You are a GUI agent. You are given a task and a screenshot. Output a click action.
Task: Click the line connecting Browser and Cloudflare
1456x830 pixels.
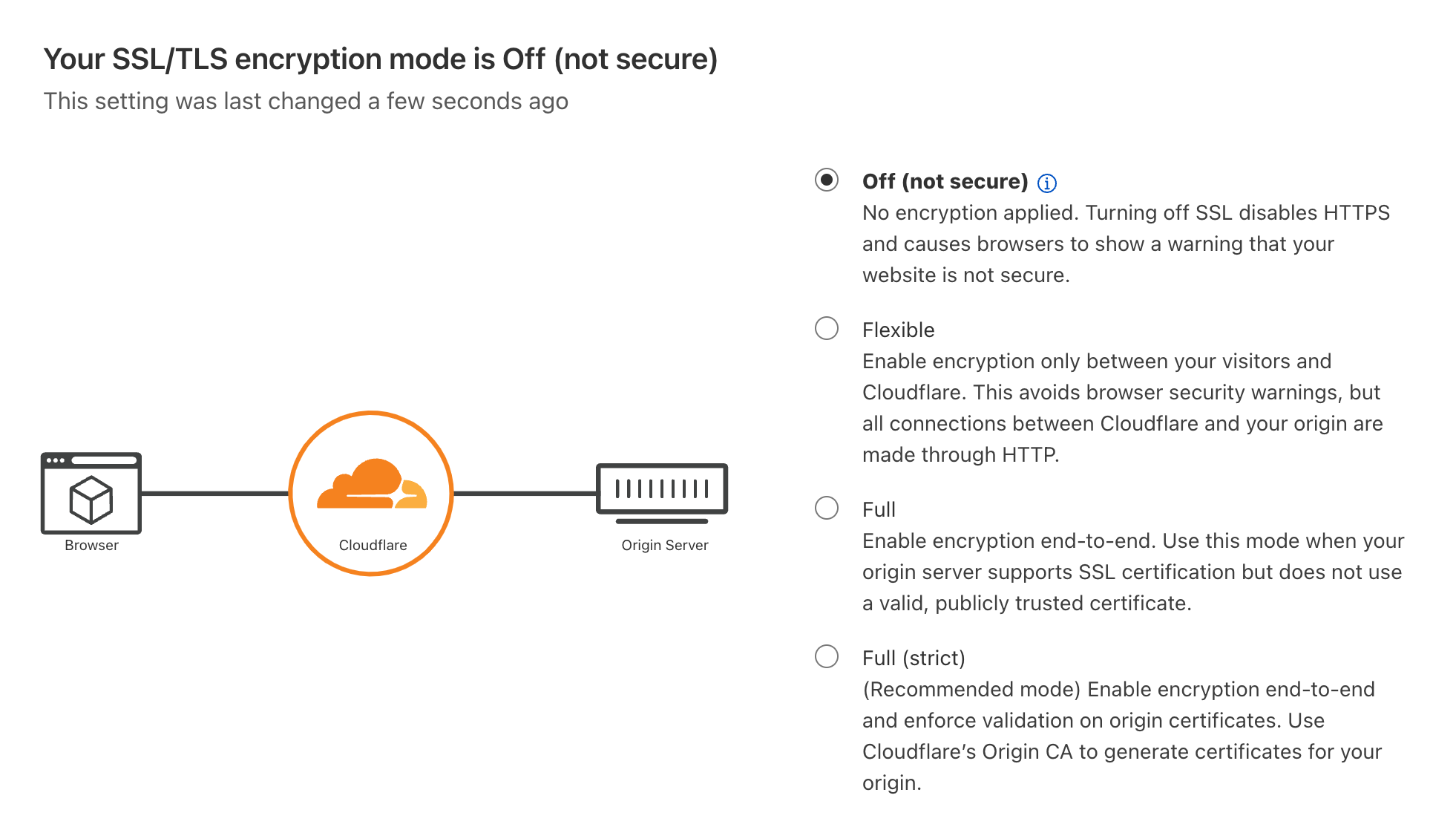pos(214,493)
